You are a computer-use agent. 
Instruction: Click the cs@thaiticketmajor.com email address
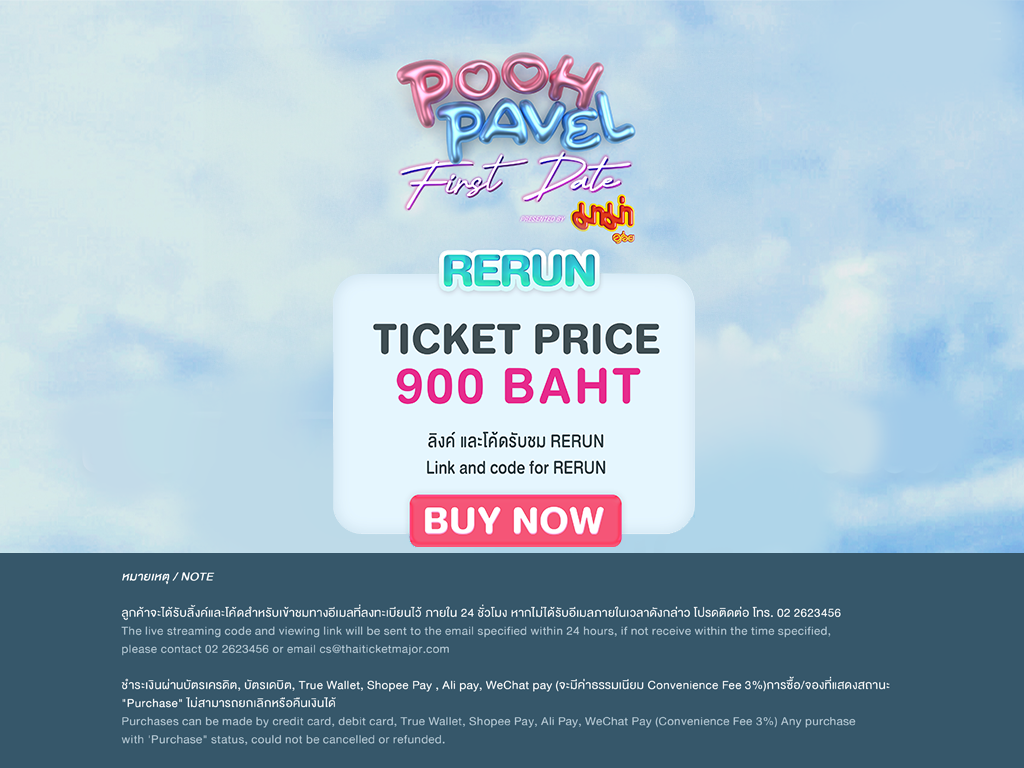(x=384, y=649)
